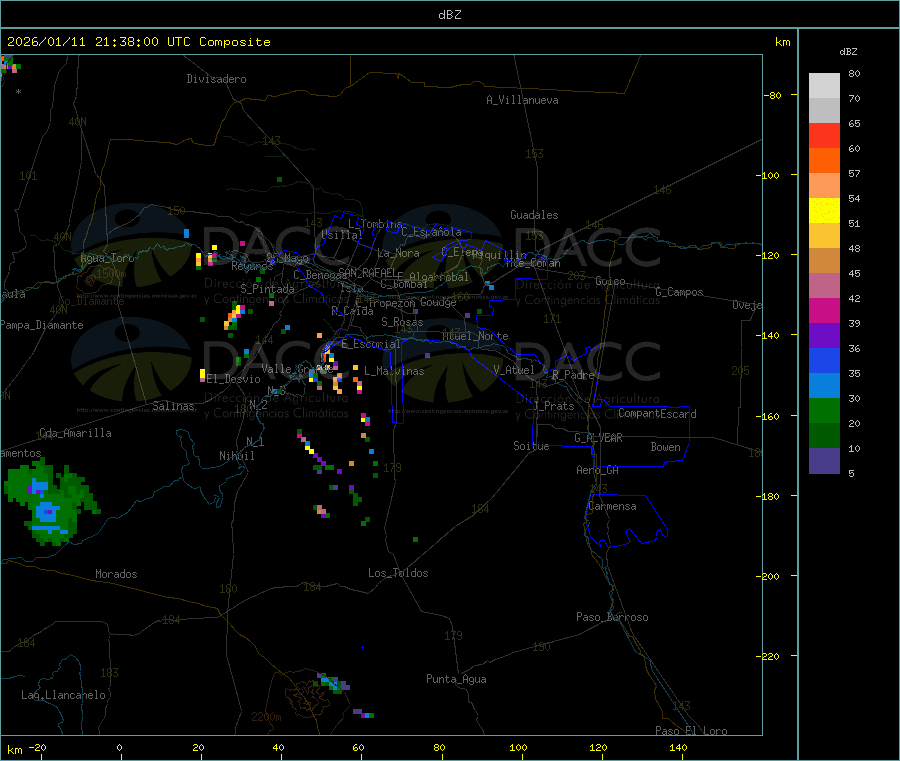Click the '60' tick on the horizontal axis
This screenshot has width=900, height=761.
tap(358, 747)
